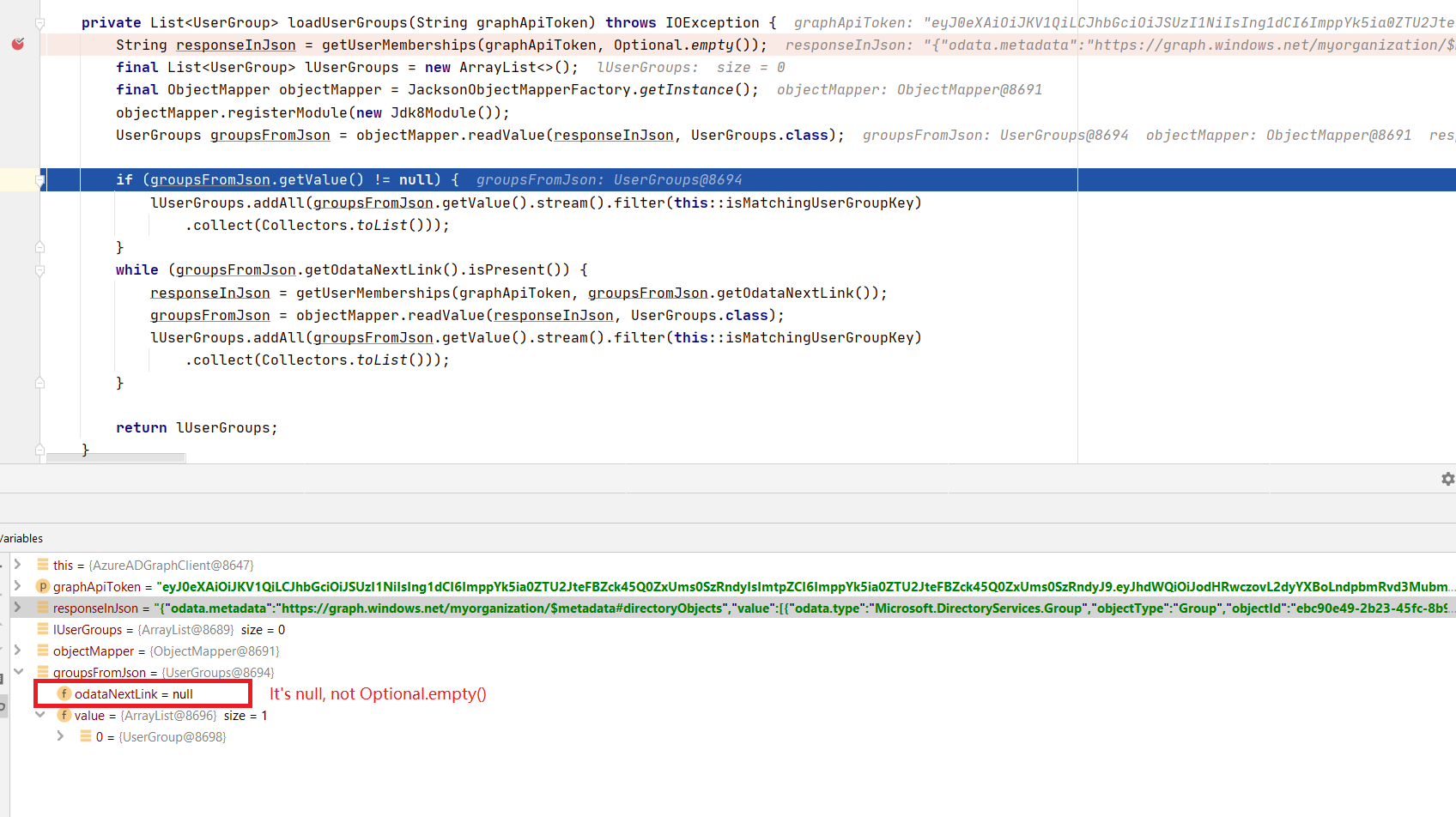
Task: Collapse the groupsFromJson variable node
Action: coord(18,671)
